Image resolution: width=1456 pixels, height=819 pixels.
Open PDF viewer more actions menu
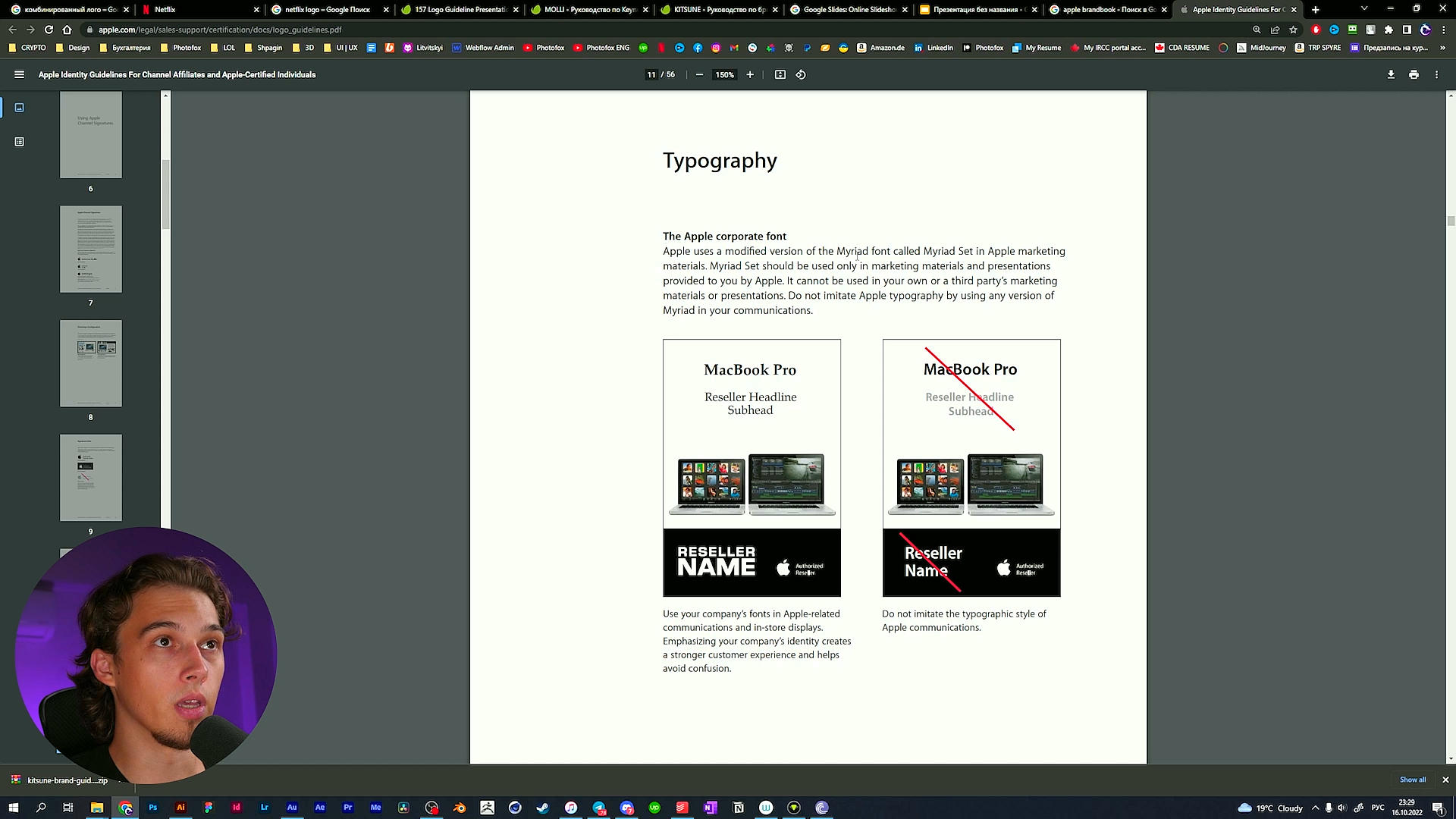pyautogui.click(x=1436, y=74)
